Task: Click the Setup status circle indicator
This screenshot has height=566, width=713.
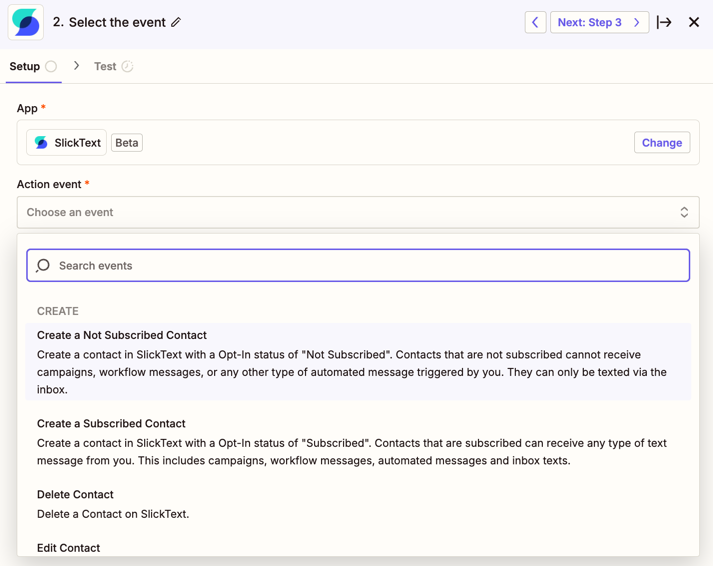Action: [51, 66]
